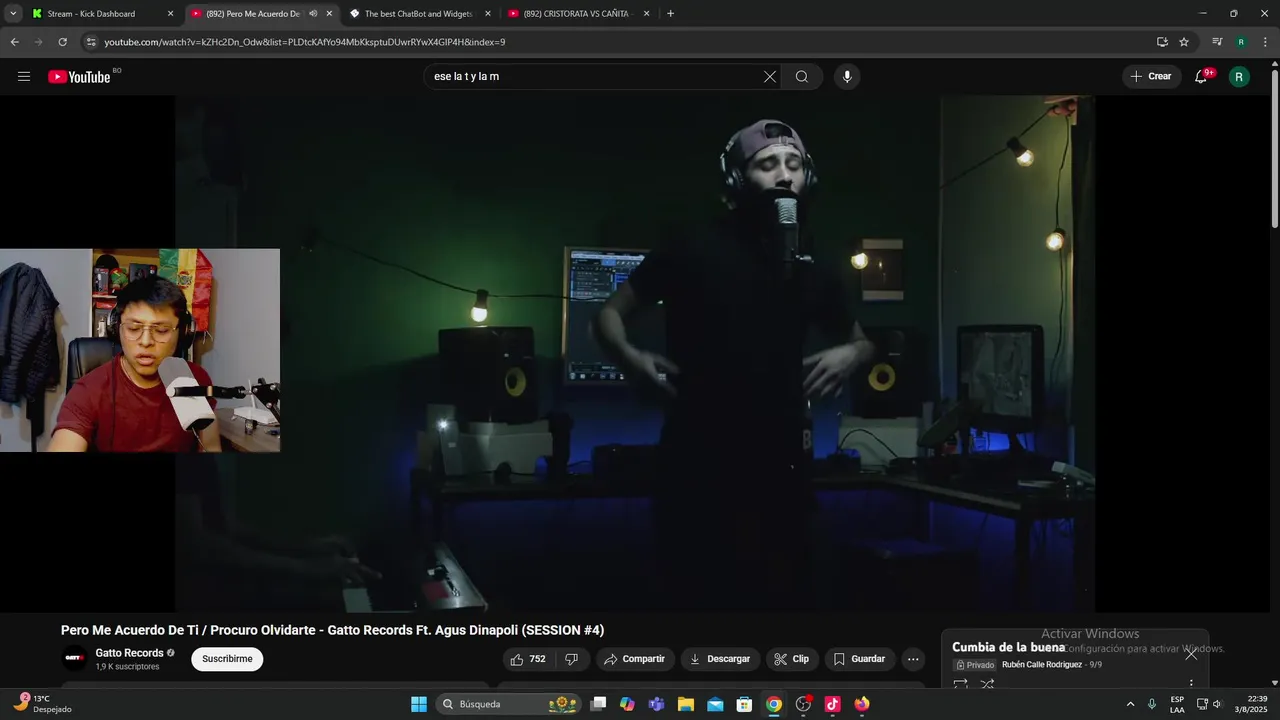Open Gatto Records channel avatar
1280x720 pixels.
[x=75, y=658]
